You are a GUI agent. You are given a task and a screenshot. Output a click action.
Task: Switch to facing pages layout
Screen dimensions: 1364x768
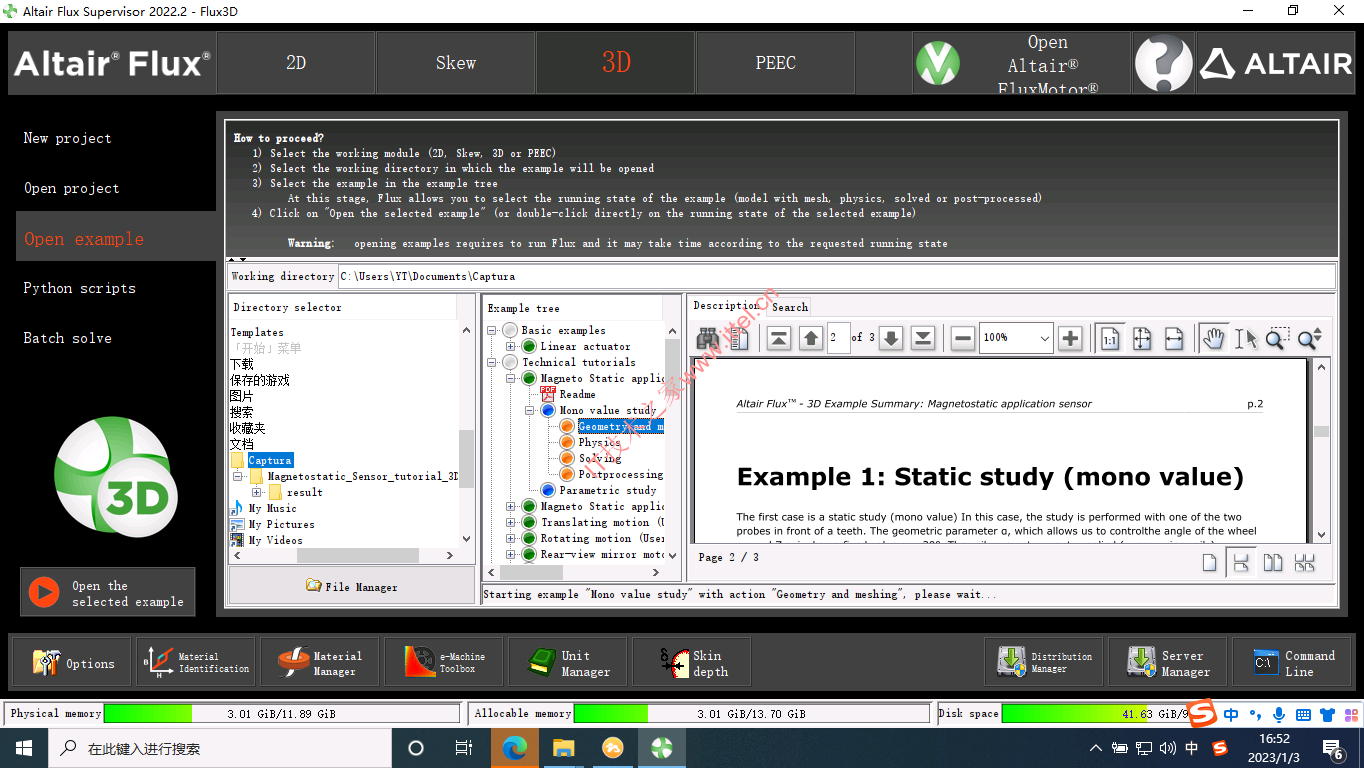(x=1273, y=563)
